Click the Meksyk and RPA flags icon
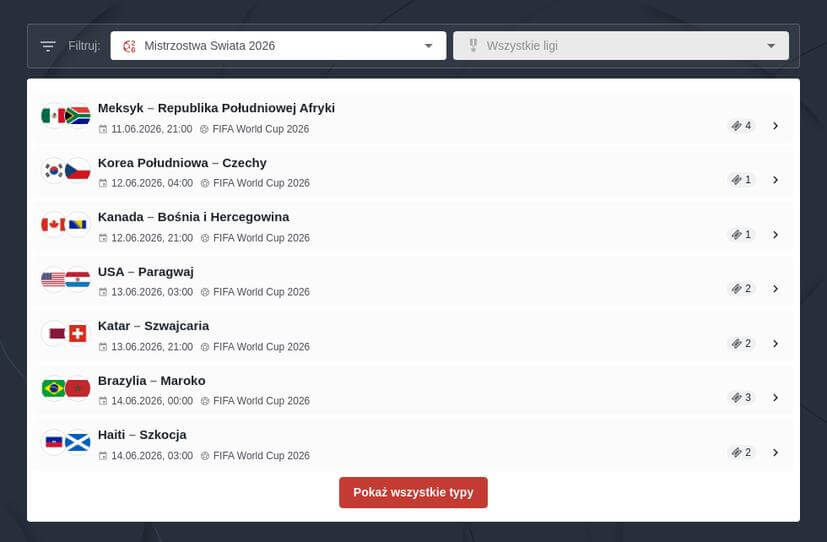Viewport: 827px width, 542px height. (x=66, y=116)
